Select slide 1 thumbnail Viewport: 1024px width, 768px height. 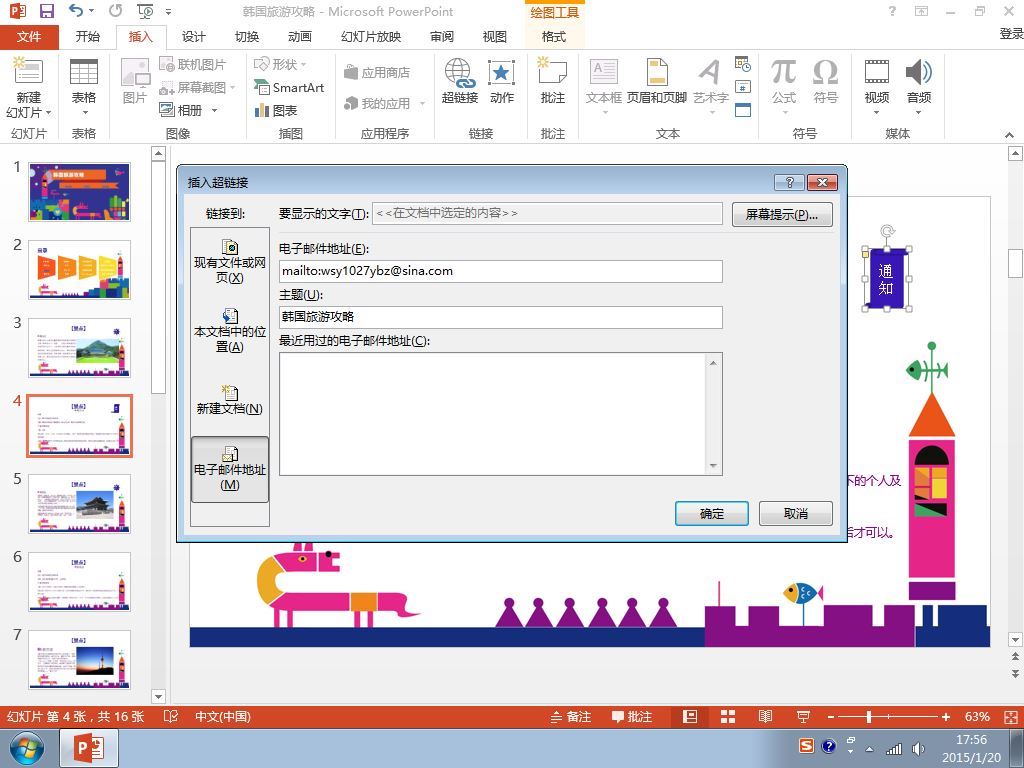(x=79, y=192)
